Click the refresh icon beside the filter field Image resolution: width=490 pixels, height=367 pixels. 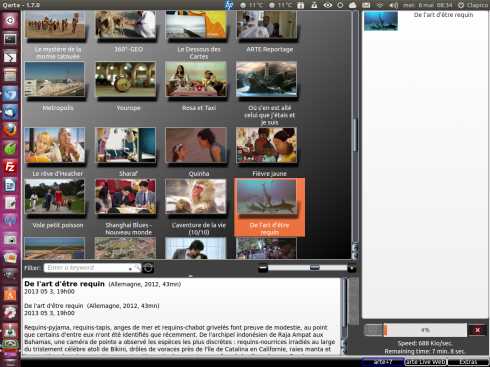tap(148, 268)
